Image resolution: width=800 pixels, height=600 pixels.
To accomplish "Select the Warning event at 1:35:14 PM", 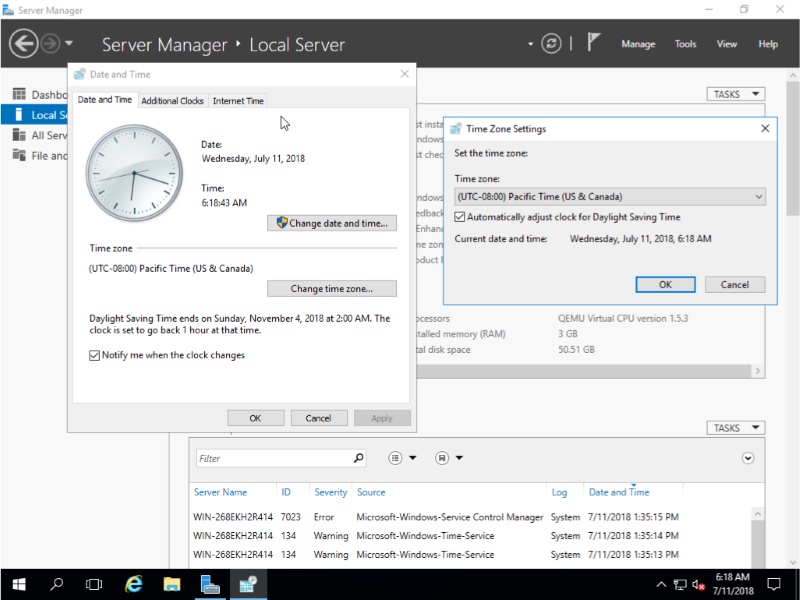I will pos(469,536).
